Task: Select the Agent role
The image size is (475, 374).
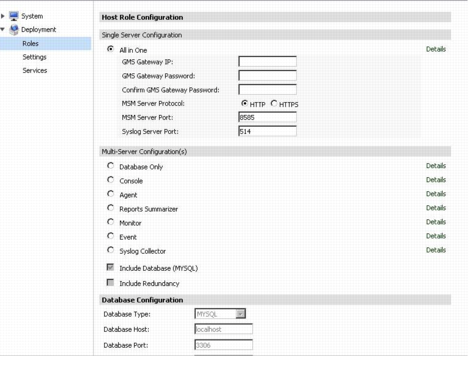Action: click(x=110, y=194)
